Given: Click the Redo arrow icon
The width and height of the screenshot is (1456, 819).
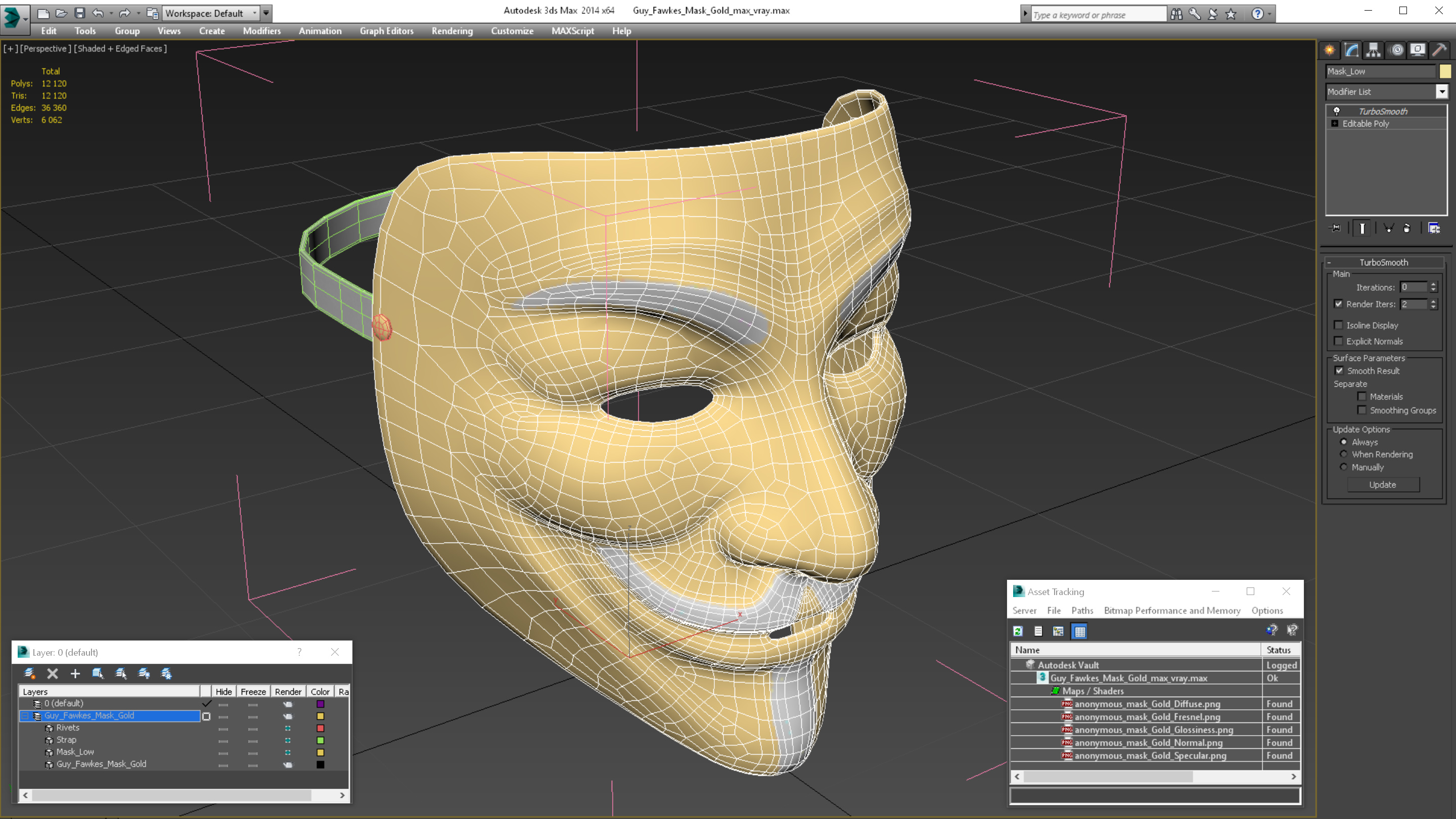Looking at the screenshot, I should (x=124, y=13).
